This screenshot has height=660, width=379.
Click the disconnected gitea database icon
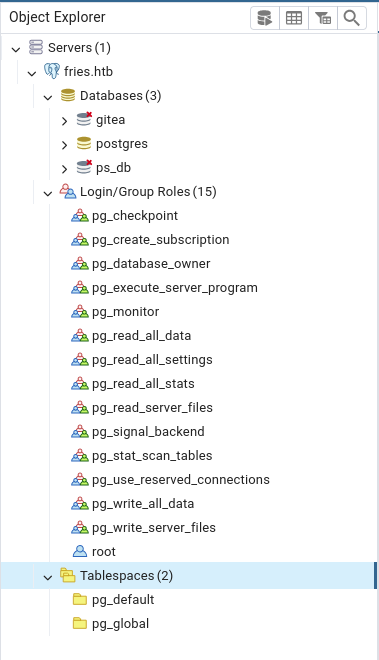(x=84, y=120)
